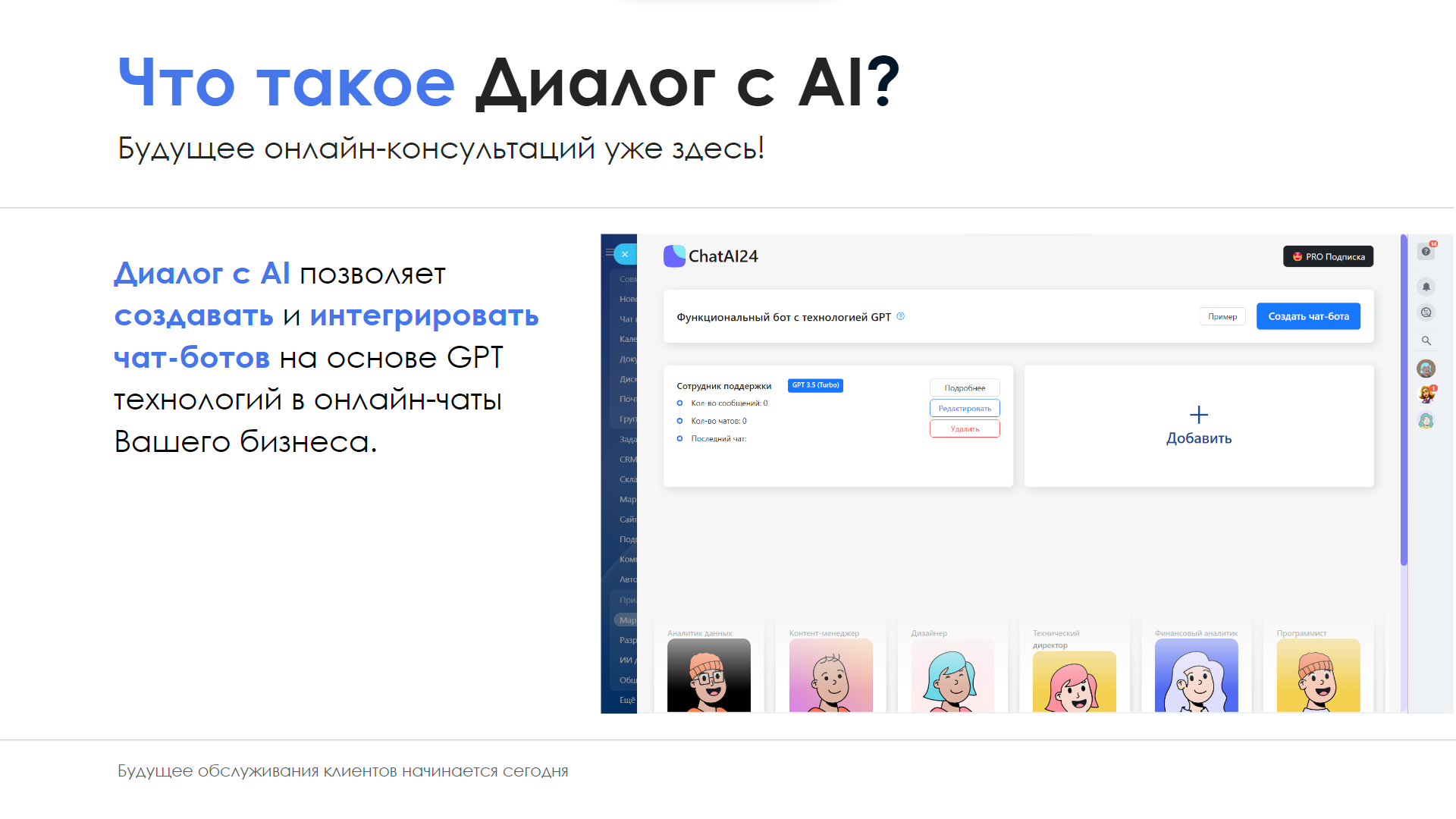Click Удалить on the support bot card
The height and width of the screenshot is (819, 1456).
[x=965, y=428]
